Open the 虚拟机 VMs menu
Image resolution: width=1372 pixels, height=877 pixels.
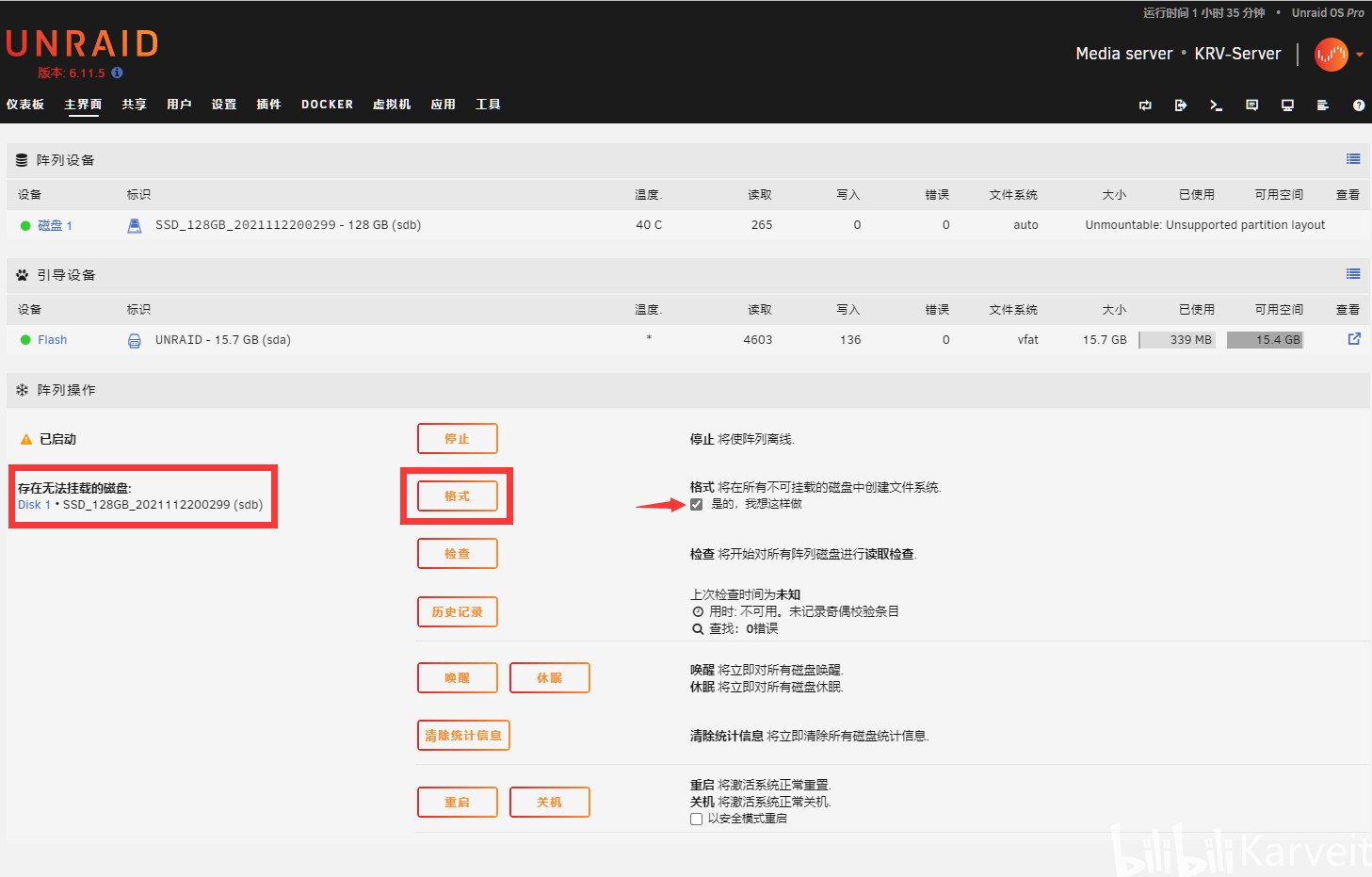[x=392, y=105]
